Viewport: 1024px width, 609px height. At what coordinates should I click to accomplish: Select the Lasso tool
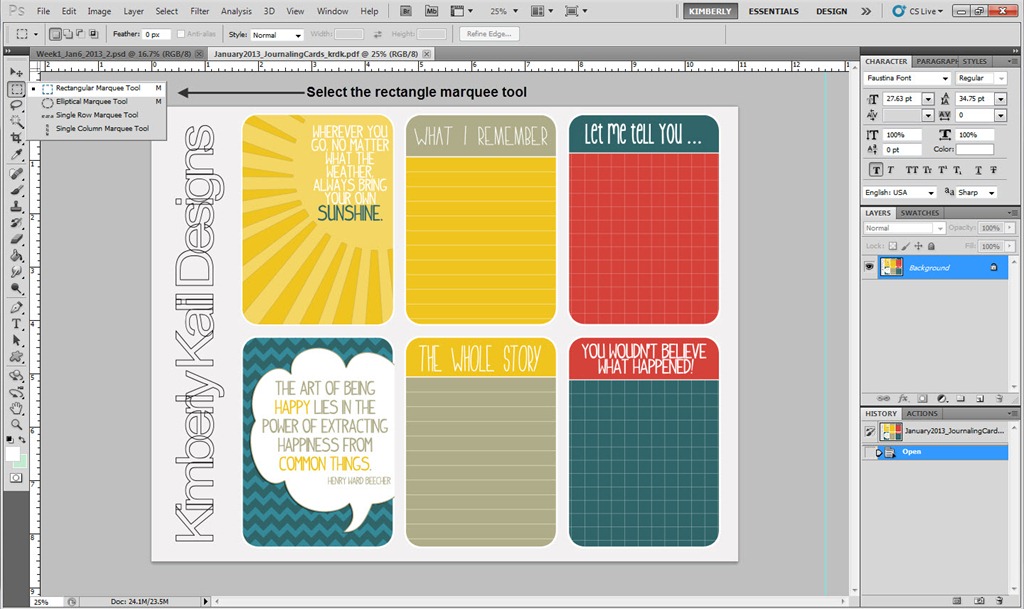(x=17, y=105)
